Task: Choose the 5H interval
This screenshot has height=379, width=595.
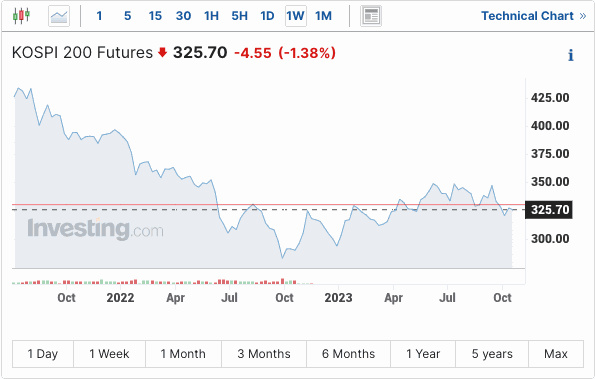Action: click(x=239, y=16)
